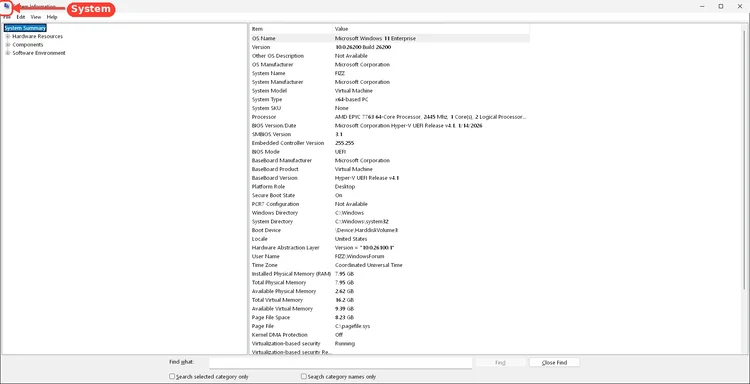Click the Value column header
750x384 pixels.
pyautogui.click(x=431, y=29)
